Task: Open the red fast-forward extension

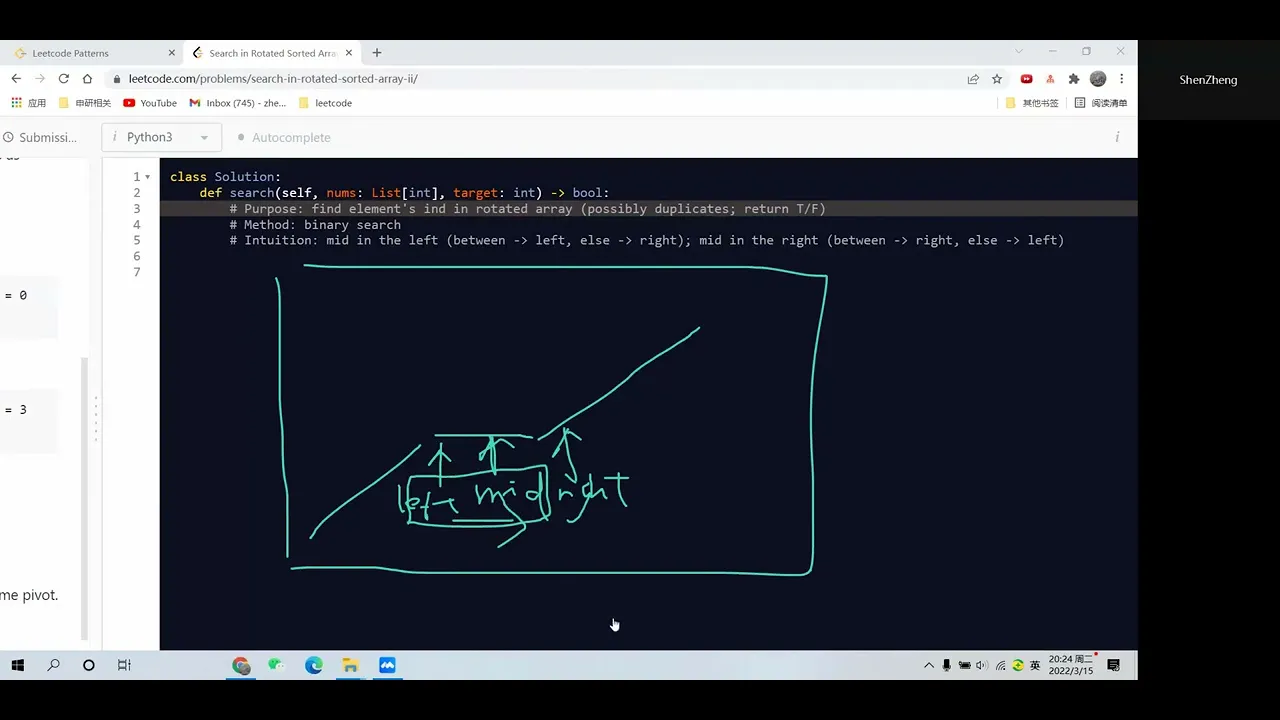Action: coord(1026,79)
